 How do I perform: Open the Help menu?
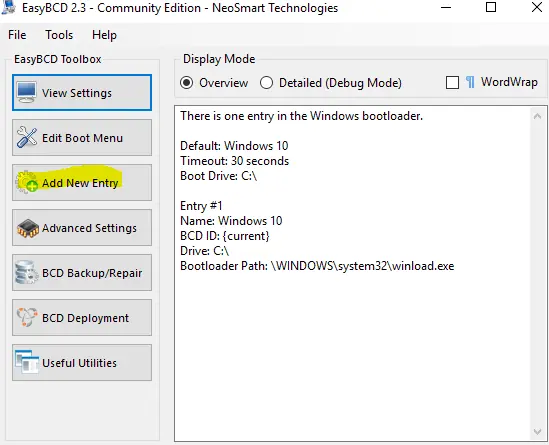104,35
